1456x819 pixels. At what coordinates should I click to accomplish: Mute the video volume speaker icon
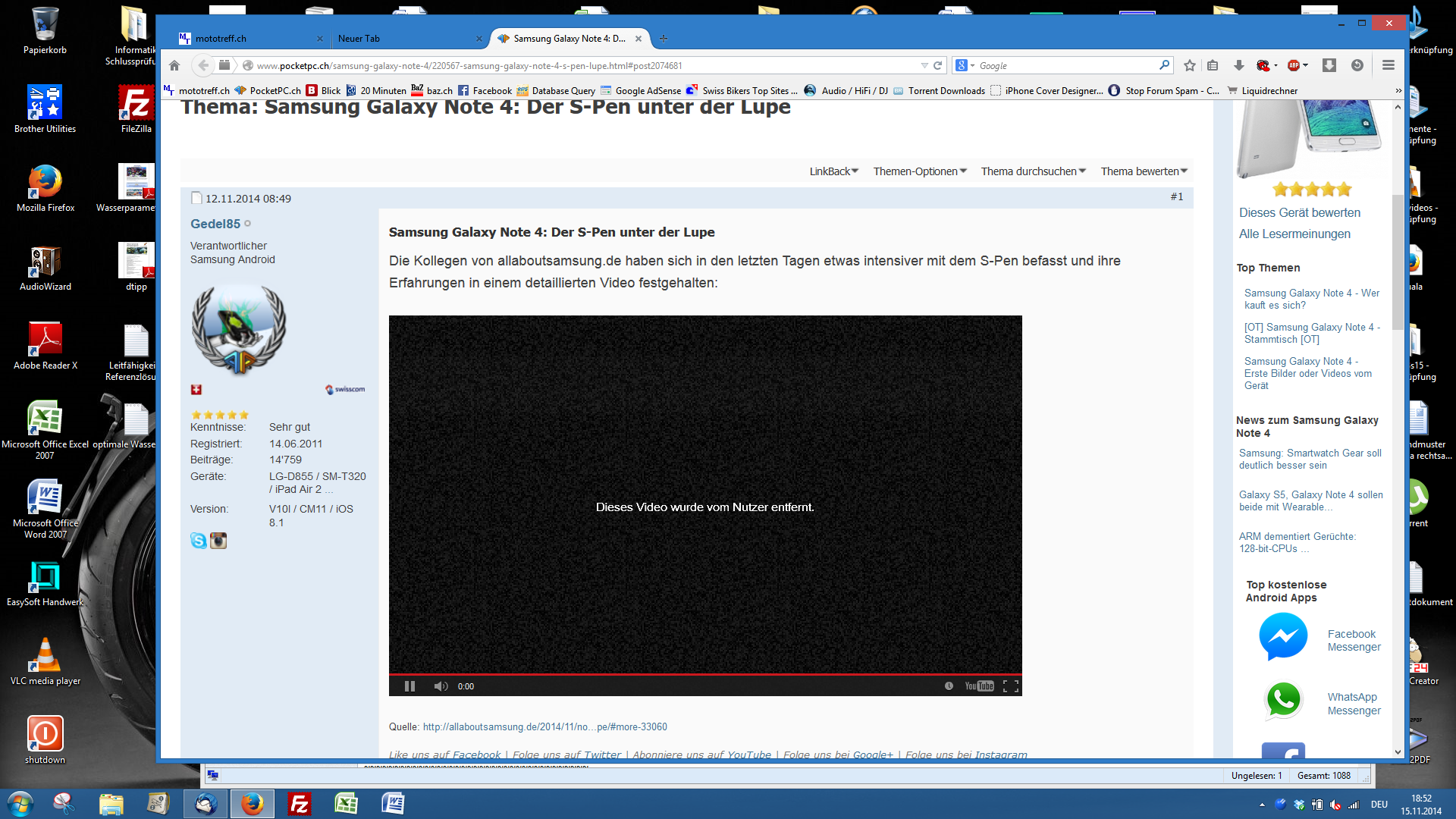(x=441, y=686)
